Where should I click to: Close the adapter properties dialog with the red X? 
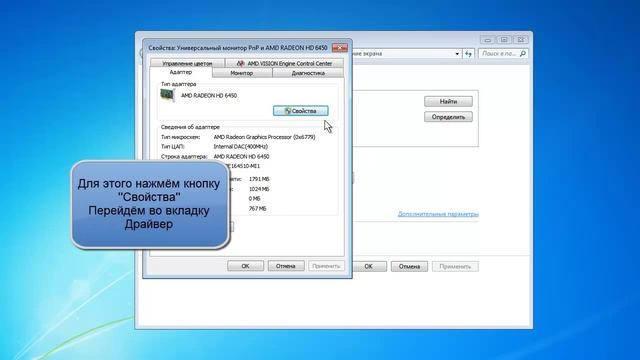point(340,48)
